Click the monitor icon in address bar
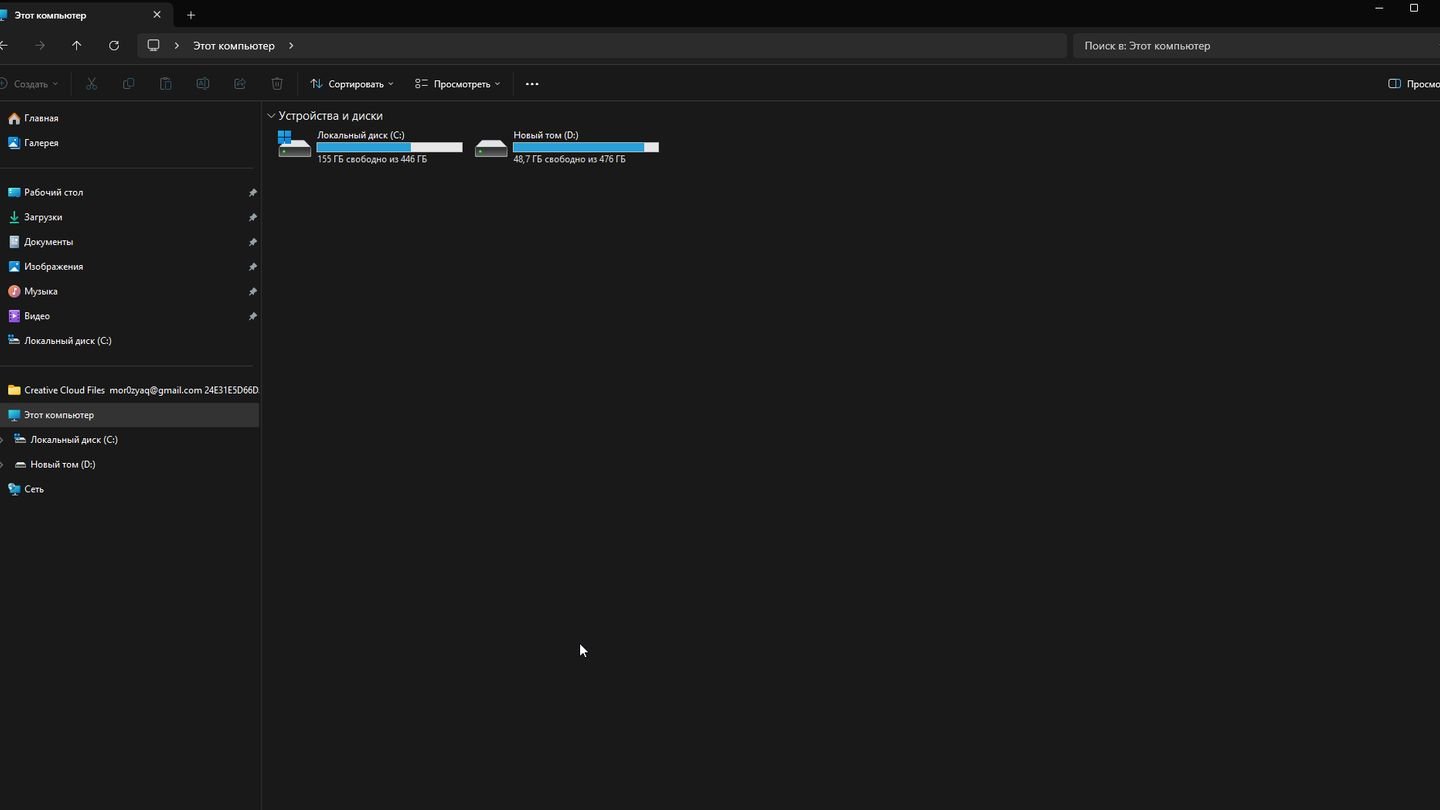 tap(153, 46)
